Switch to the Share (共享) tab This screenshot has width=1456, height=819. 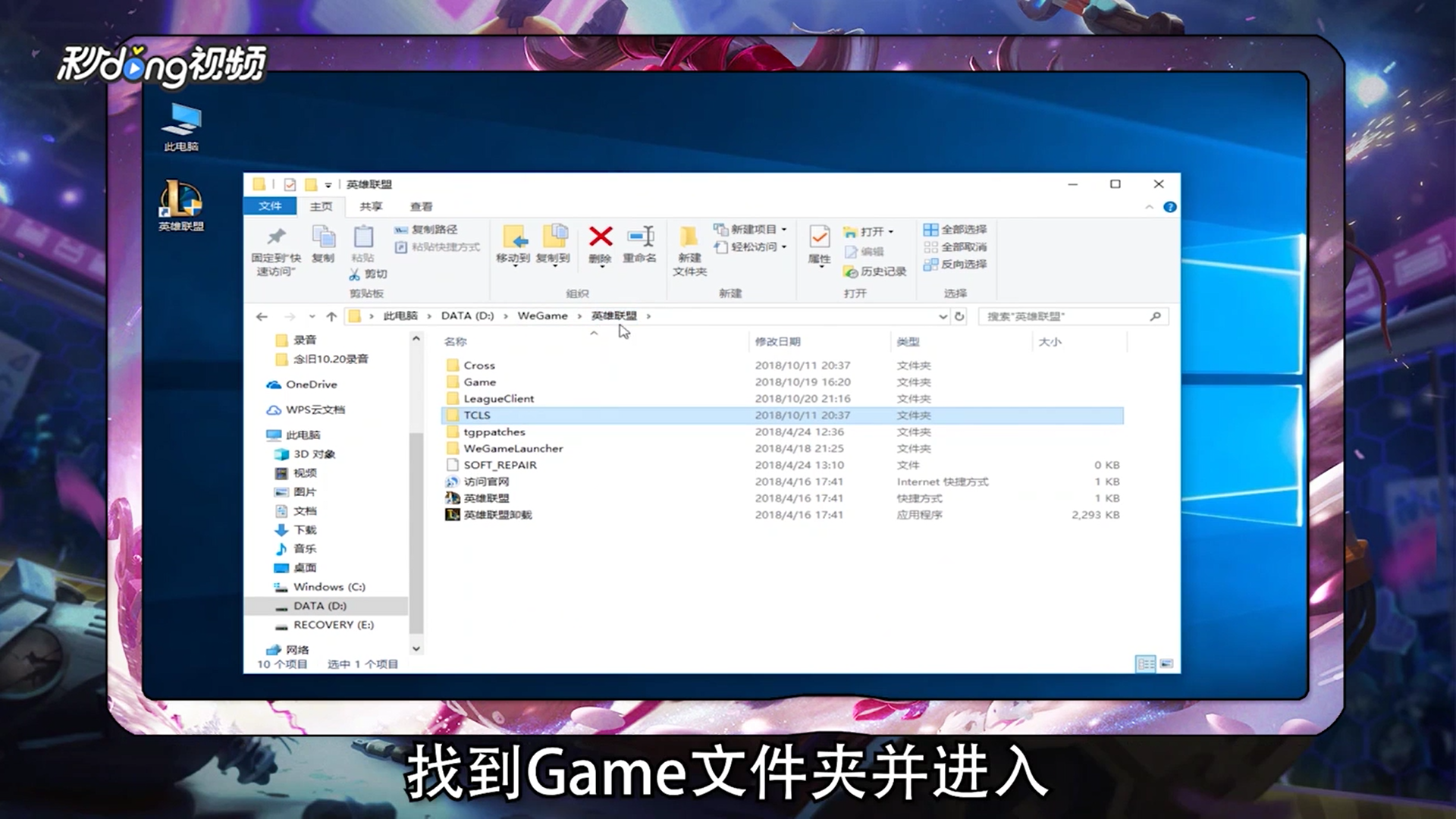[x=371, y=206]
